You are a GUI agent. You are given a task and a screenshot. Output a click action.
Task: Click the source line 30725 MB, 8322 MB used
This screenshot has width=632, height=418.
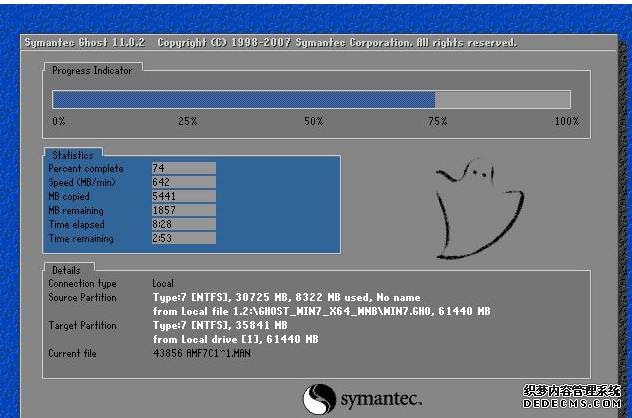click(287, 297)
